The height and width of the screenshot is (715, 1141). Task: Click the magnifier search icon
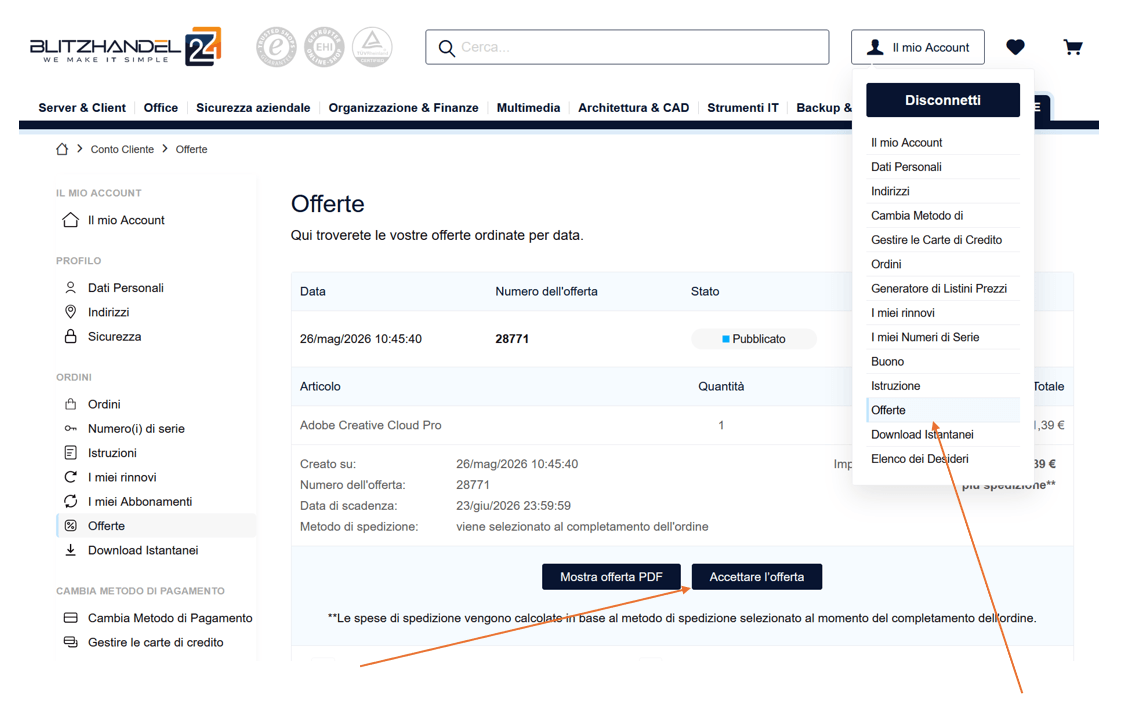pos(446,48)
